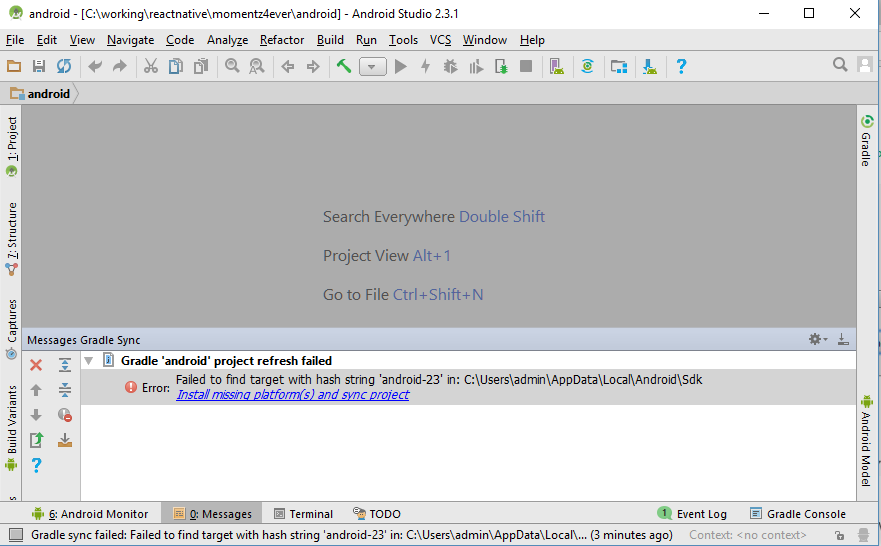Click the Save All icon
Viewport: 881px width, 546px height.
point(39,66)
